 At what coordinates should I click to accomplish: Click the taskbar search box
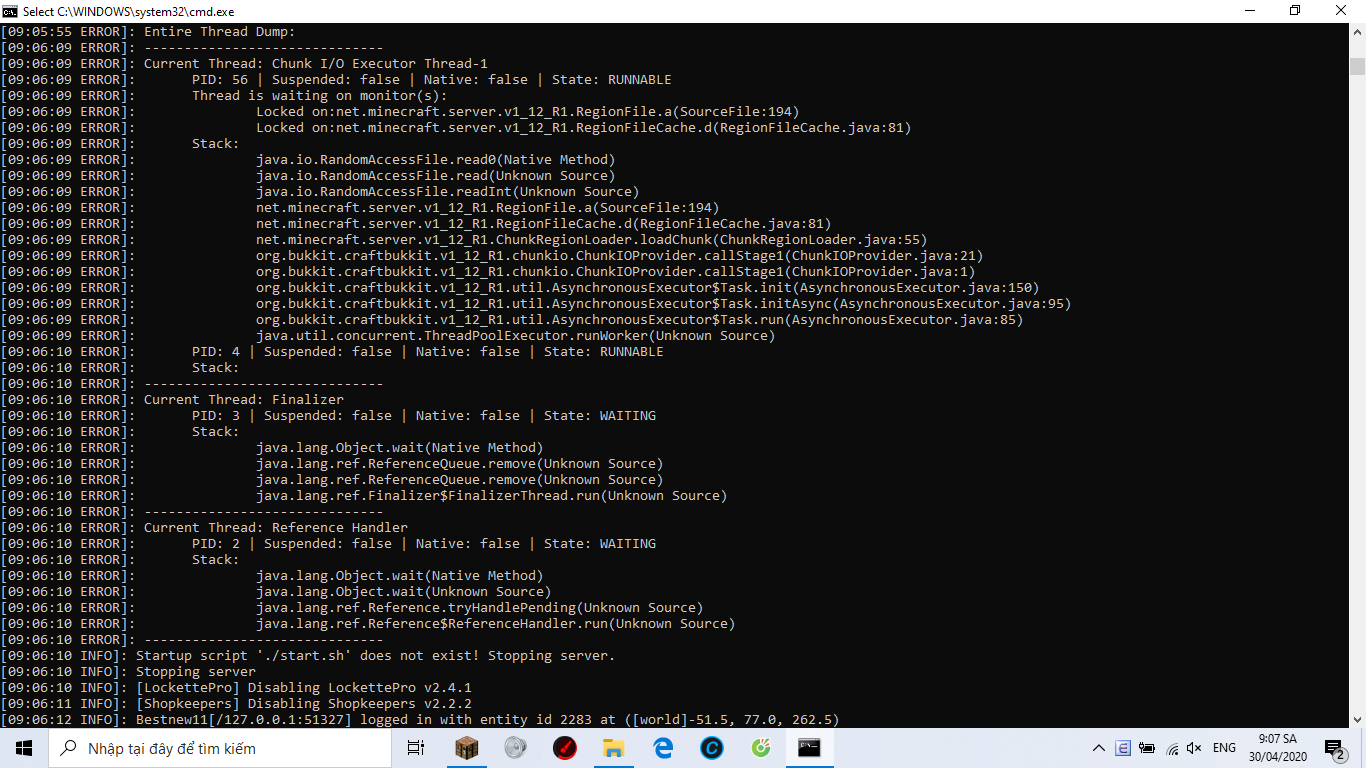(x=219, y=748)
